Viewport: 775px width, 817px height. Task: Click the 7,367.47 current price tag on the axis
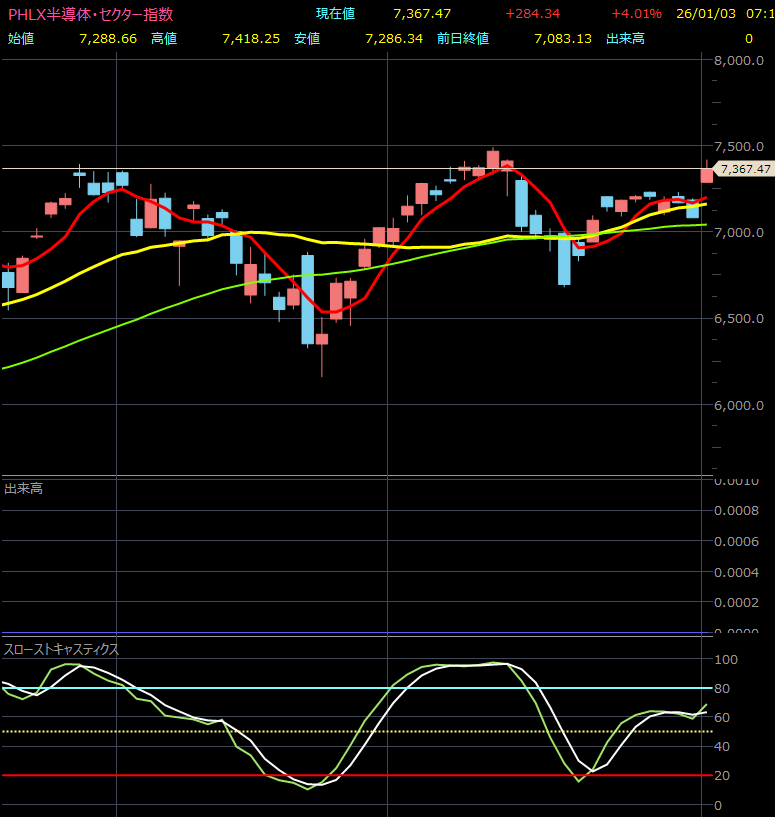(745, 169)
